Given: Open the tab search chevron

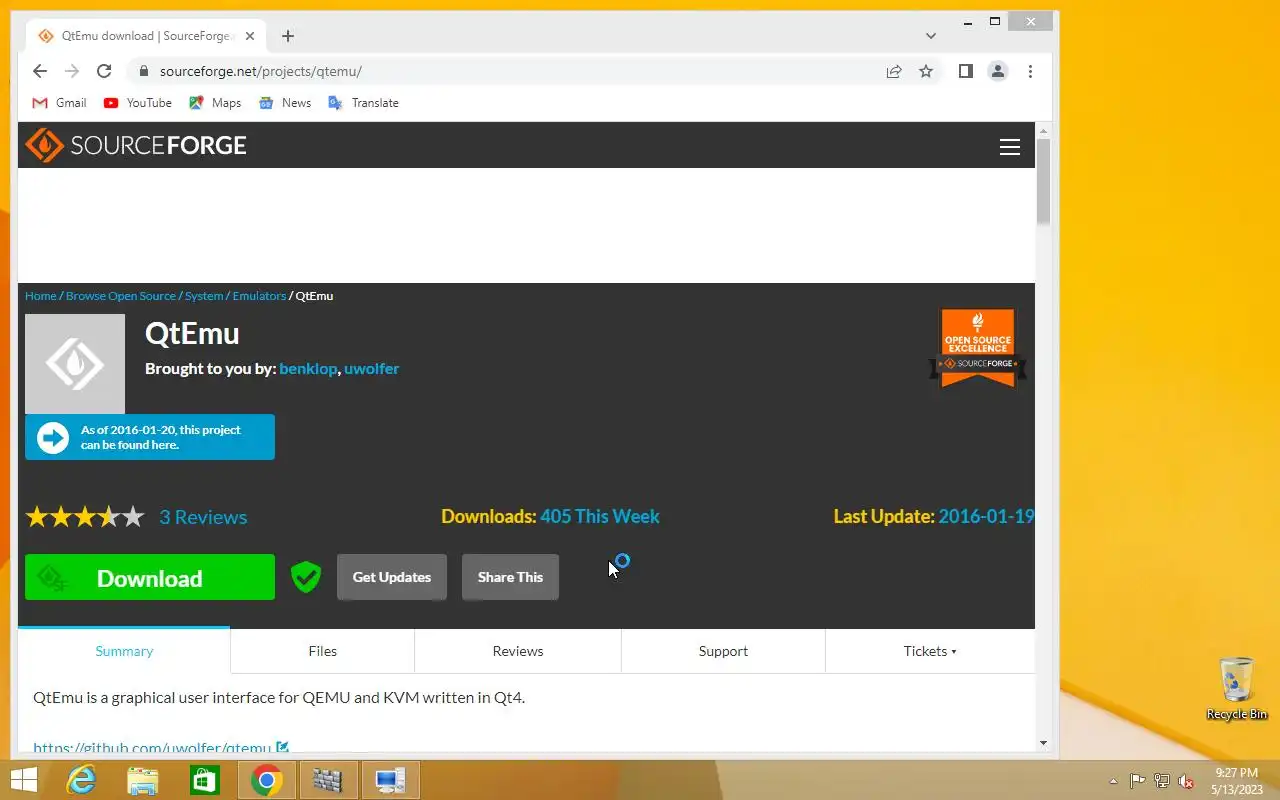Looking at the screenshot, I should point(931,36).
